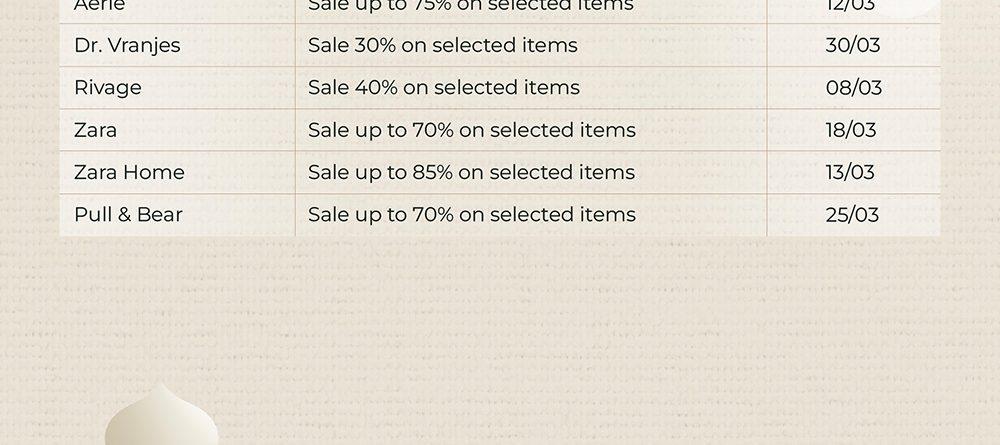
Task: Select Pull & Bear's 70% sale offer
Action: (x=472, y=215)
